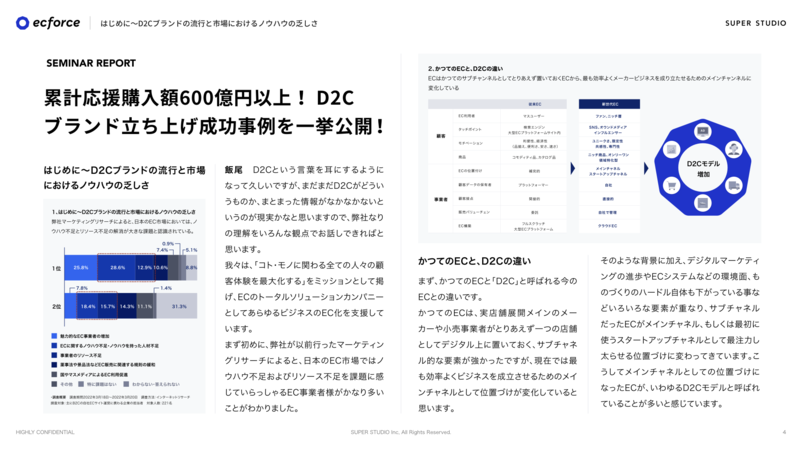Click the section heading かつてのECと、D2Cの違い
The image size is (800, 450).
(474, 261)
